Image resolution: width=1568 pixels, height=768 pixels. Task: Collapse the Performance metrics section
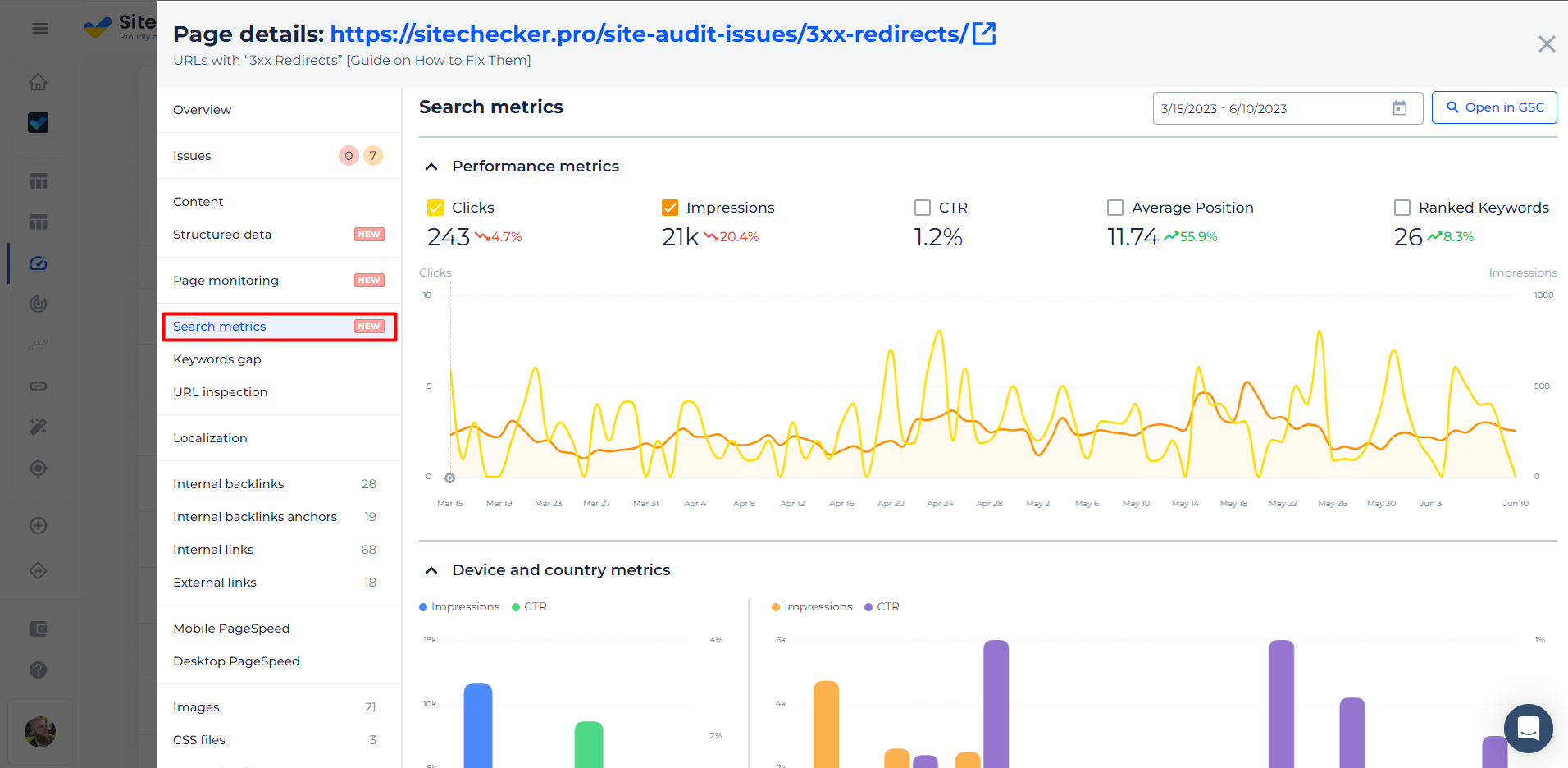(431, 167)
